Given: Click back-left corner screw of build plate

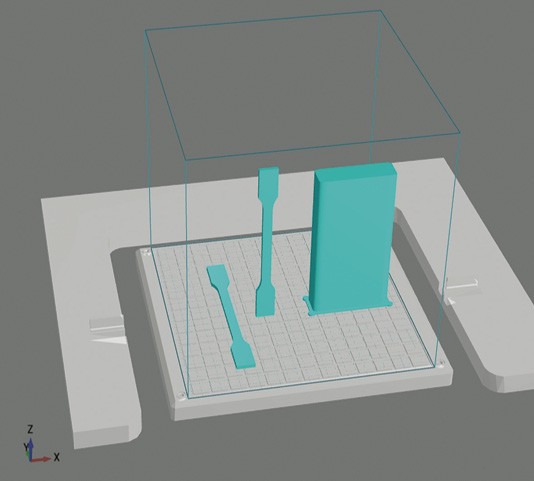Looking at the screenshot, I should click(146, 252).
